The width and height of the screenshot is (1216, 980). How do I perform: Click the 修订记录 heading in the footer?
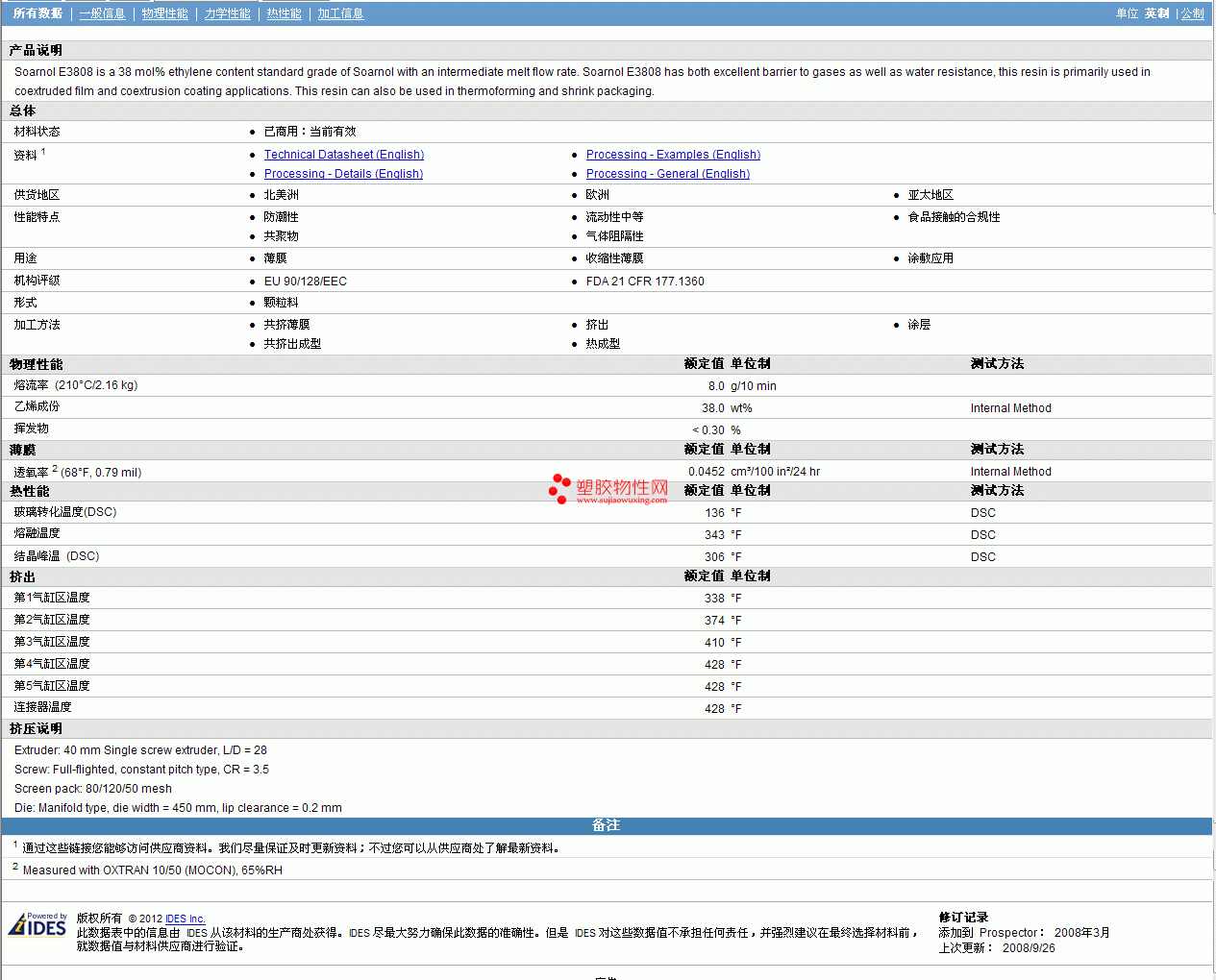[x=963, y=918]
